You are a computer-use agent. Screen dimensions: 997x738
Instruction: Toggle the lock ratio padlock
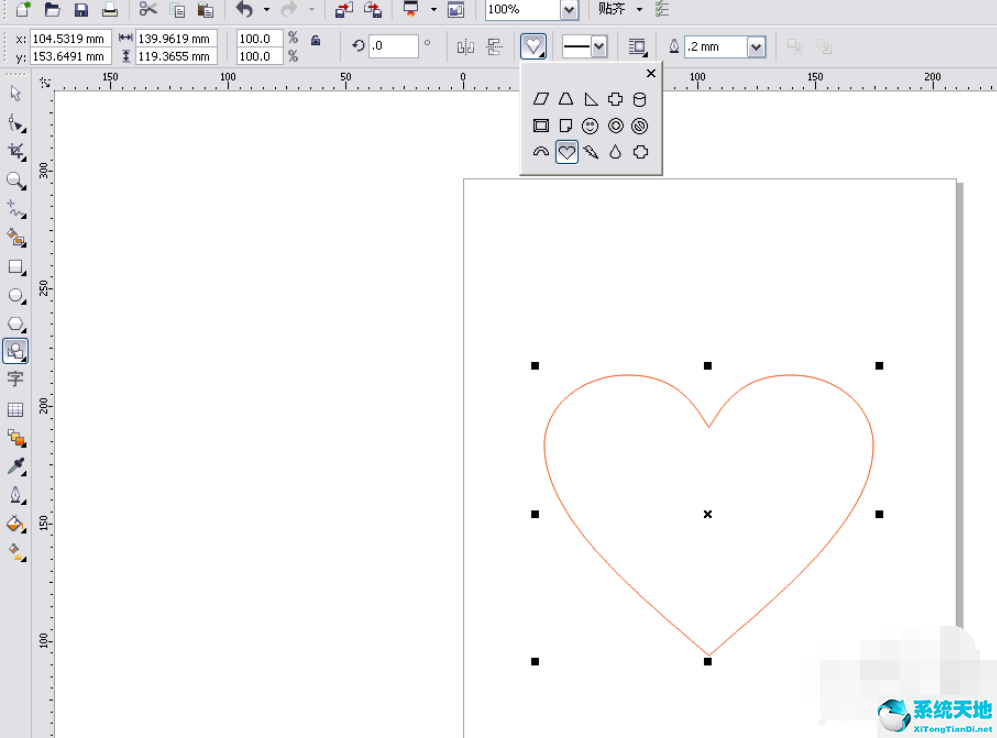[316, 41]
